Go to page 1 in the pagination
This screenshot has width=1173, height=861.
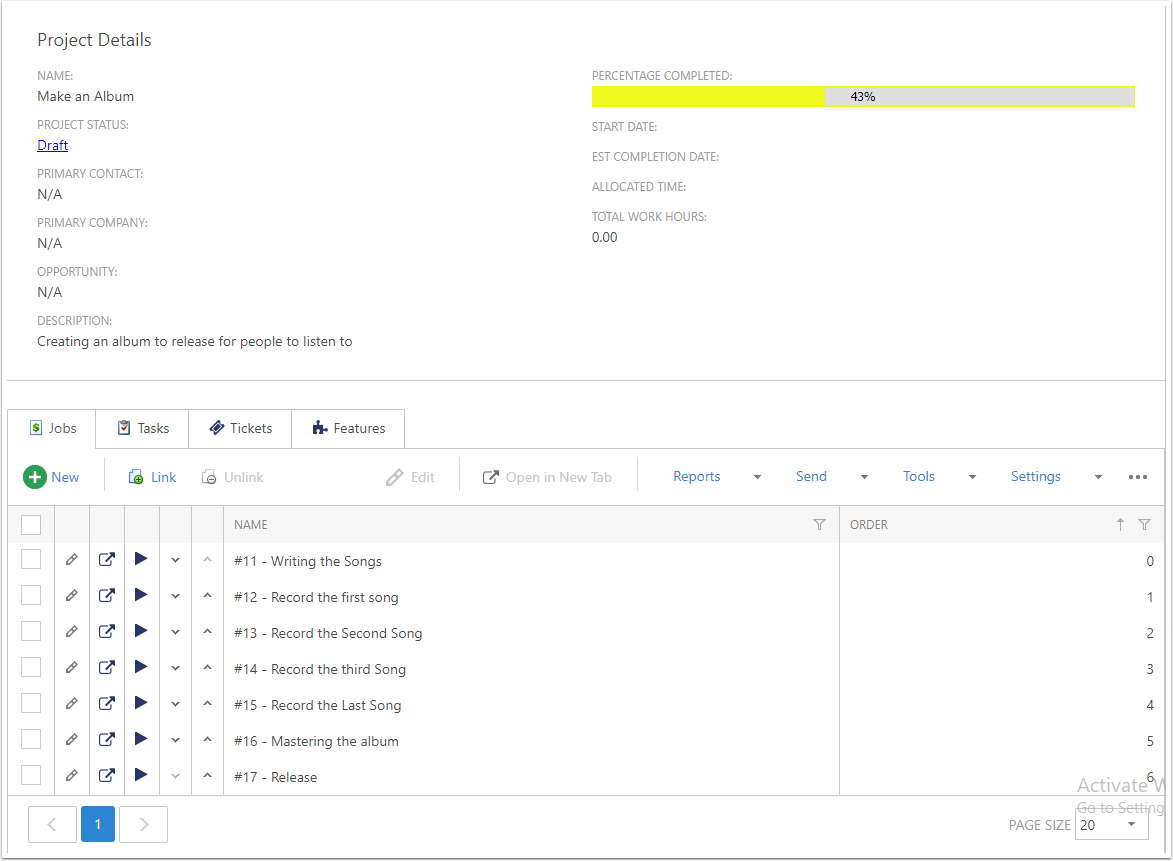98,824
